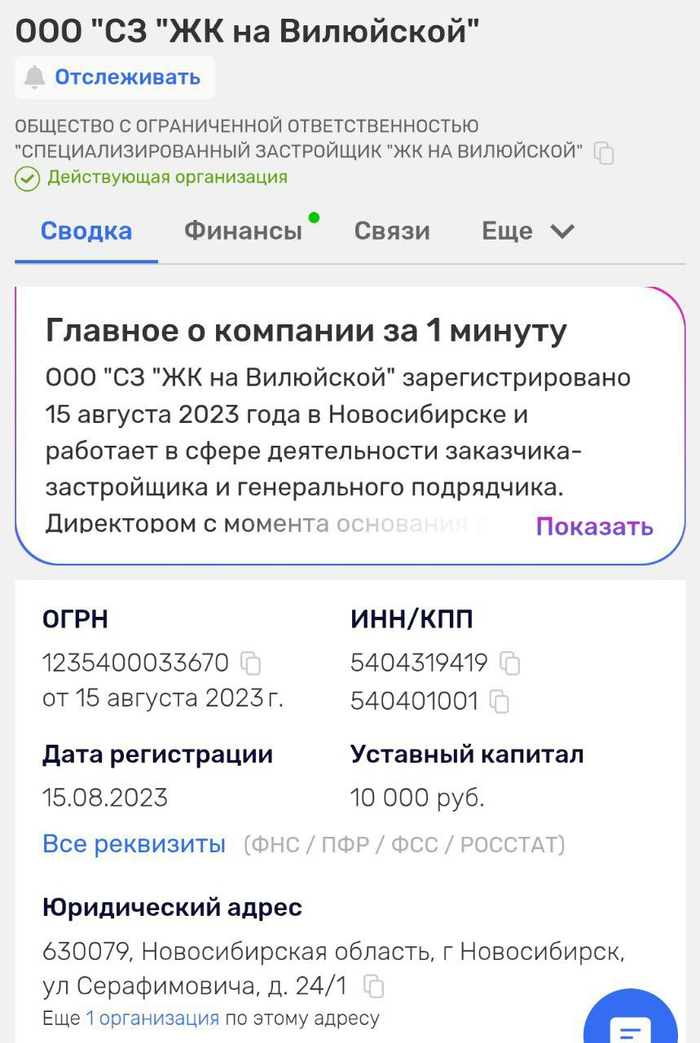Click the ФНС / ПФР / ФСС / РОССТАТ text

point(404,845)
